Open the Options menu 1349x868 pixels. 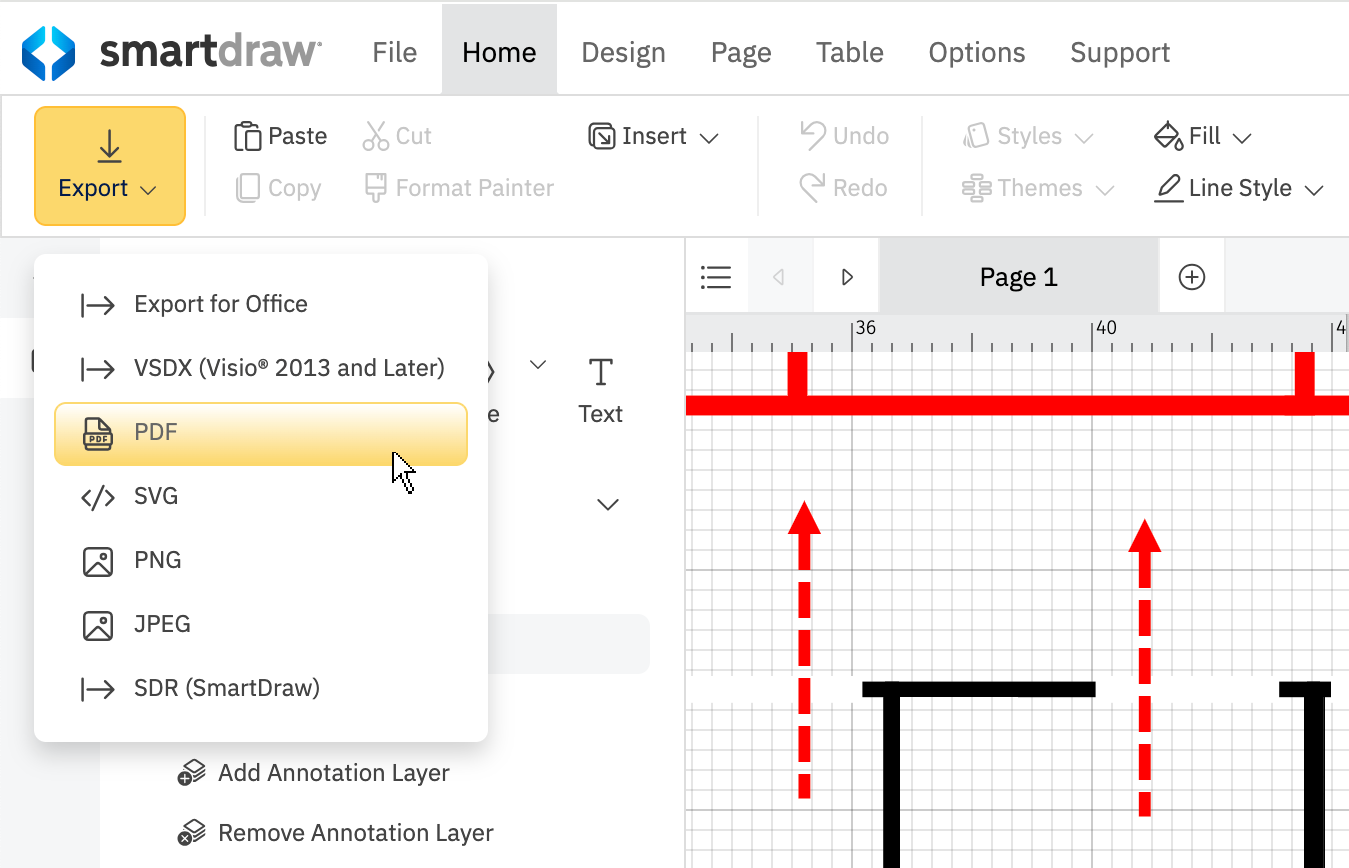(x=976, y=52)
